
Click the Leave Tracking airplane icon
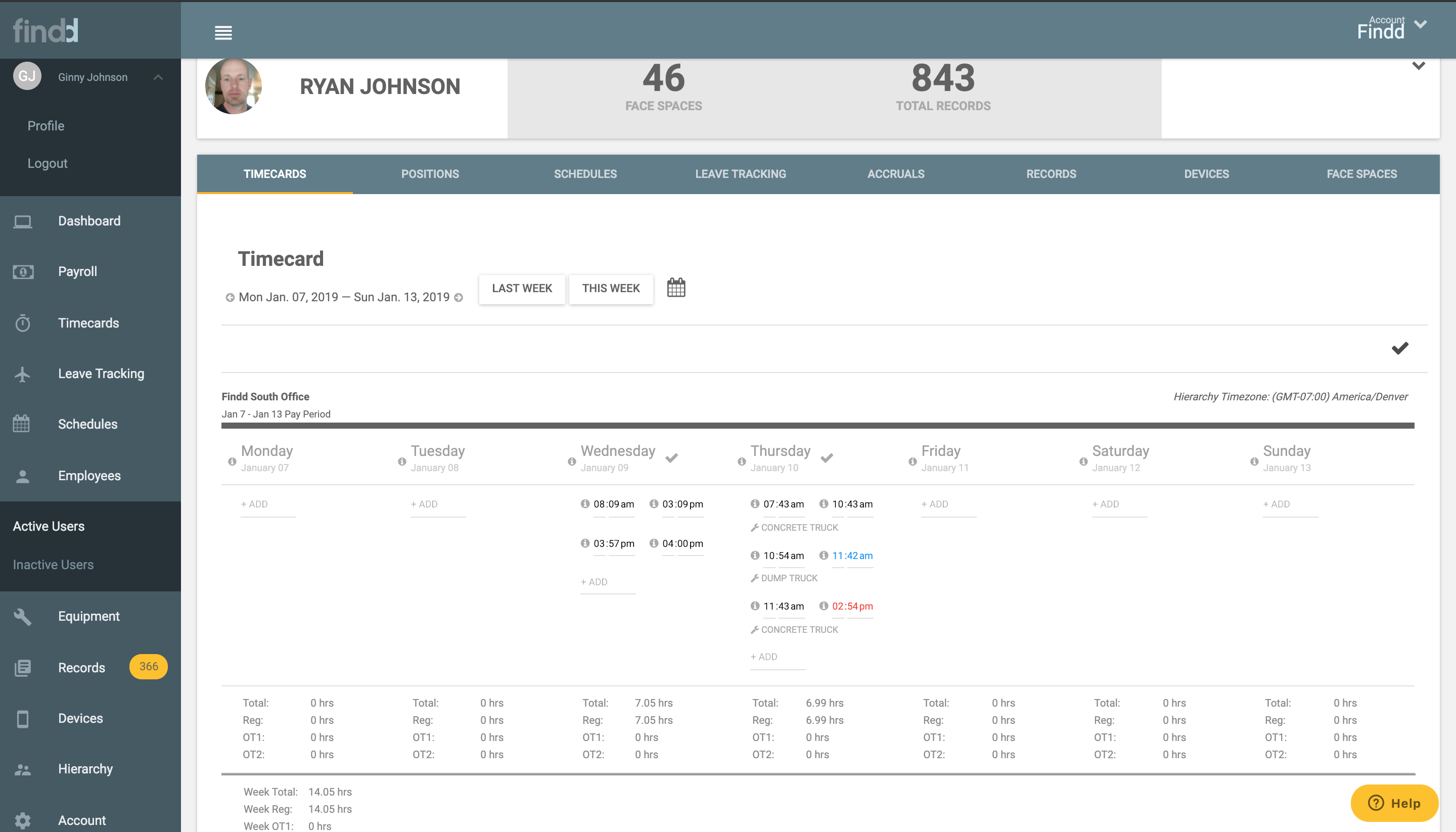pos(22,374)
